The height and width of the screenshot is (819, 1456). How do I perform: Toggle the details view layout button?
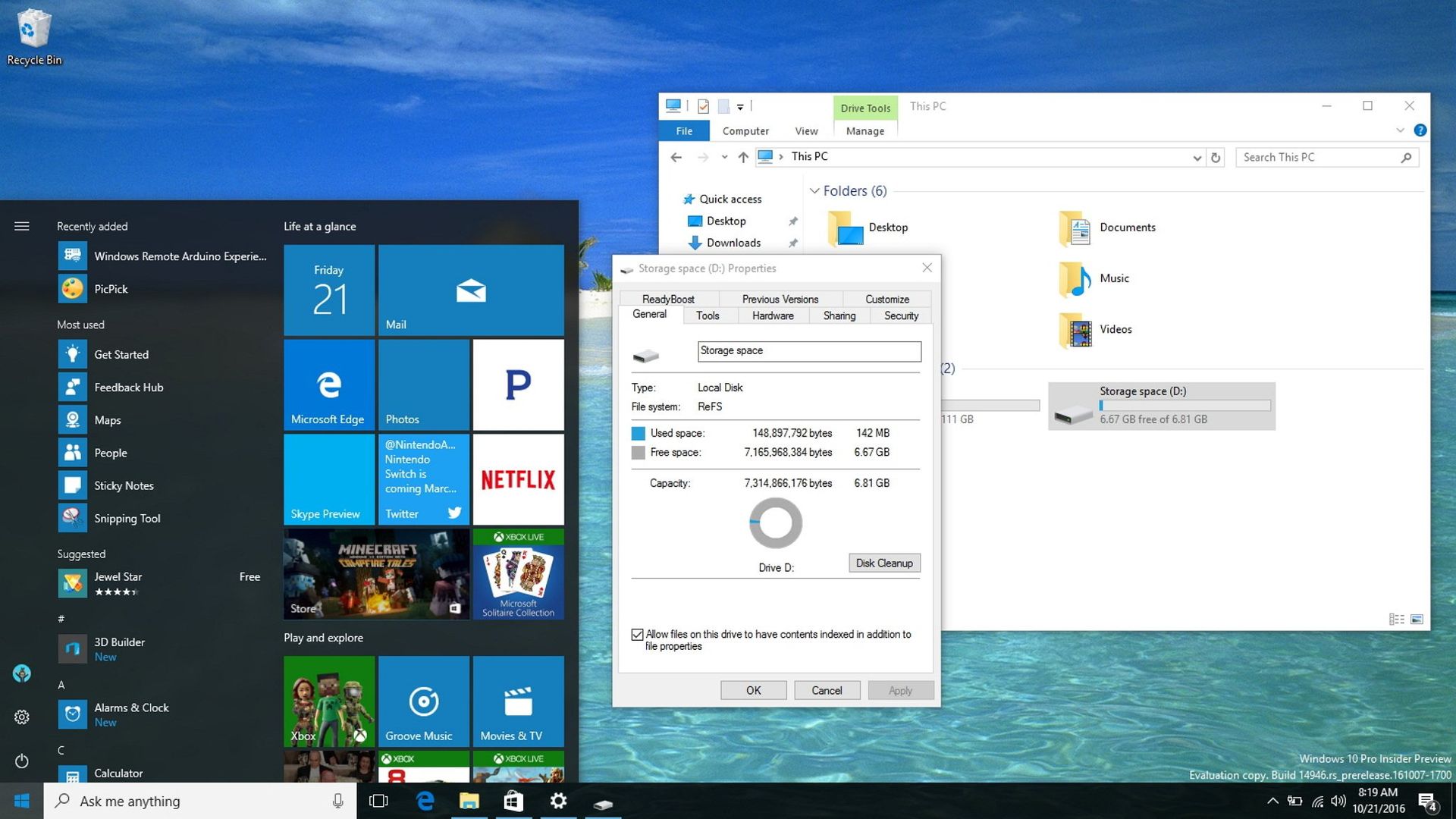pyautogui.click(x=1396, y=620)
